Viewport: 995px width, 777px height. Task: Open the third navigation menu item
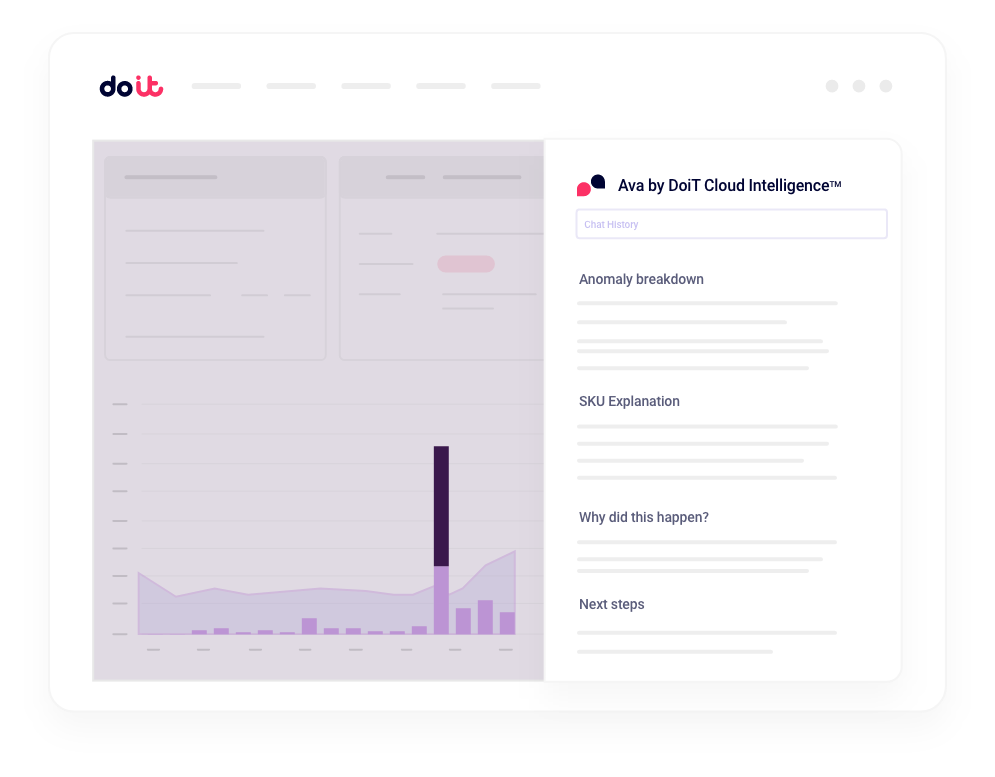[x=366, y=86]
